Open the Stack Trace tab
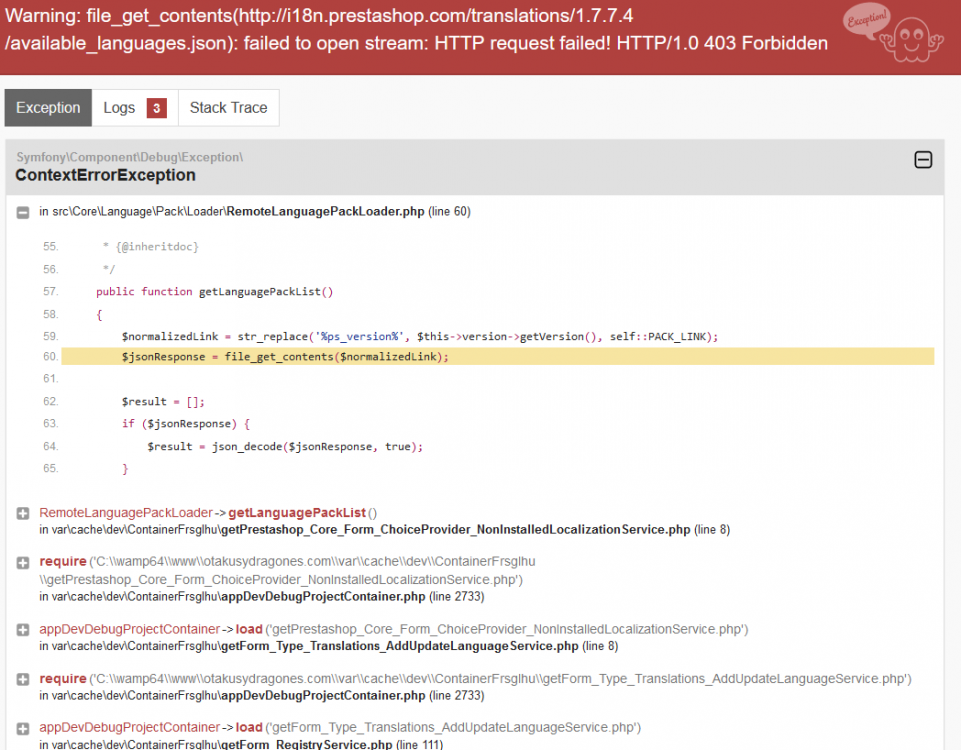 [x=229, y=108]
